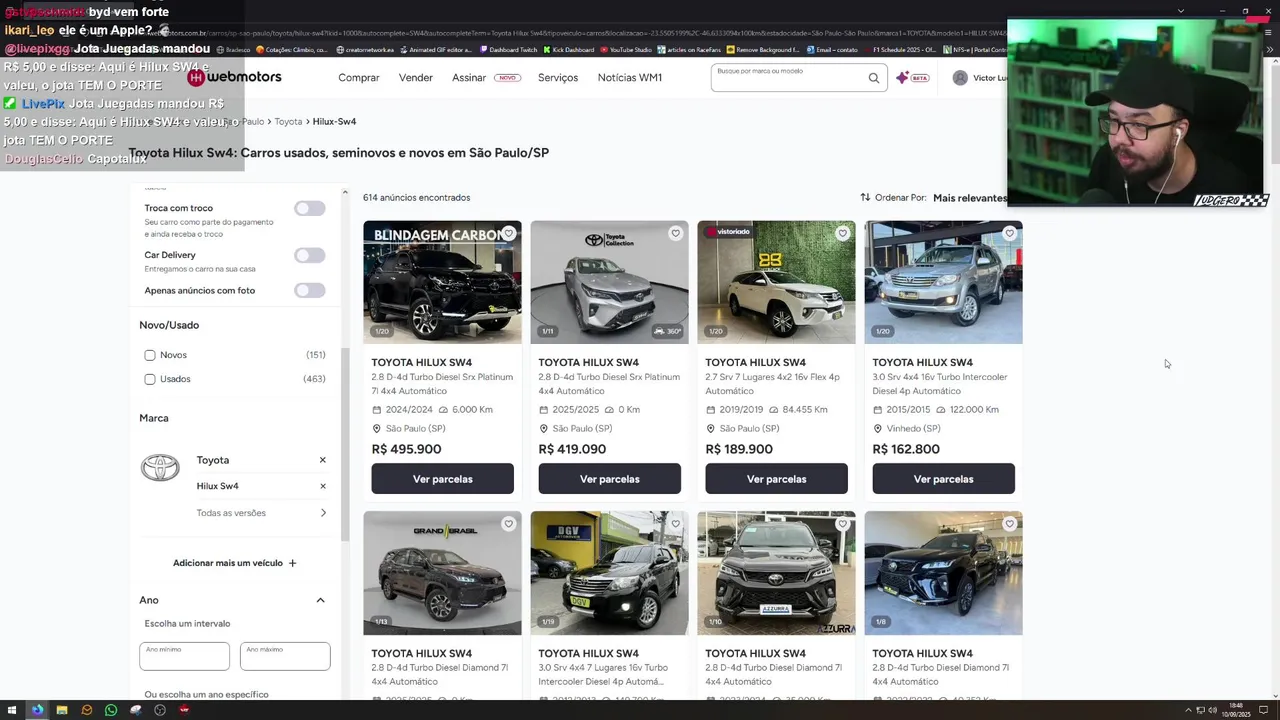The image size is (1280, 720).
Task: Remove the Hilux Sw4 model filter
Action: 322,486
